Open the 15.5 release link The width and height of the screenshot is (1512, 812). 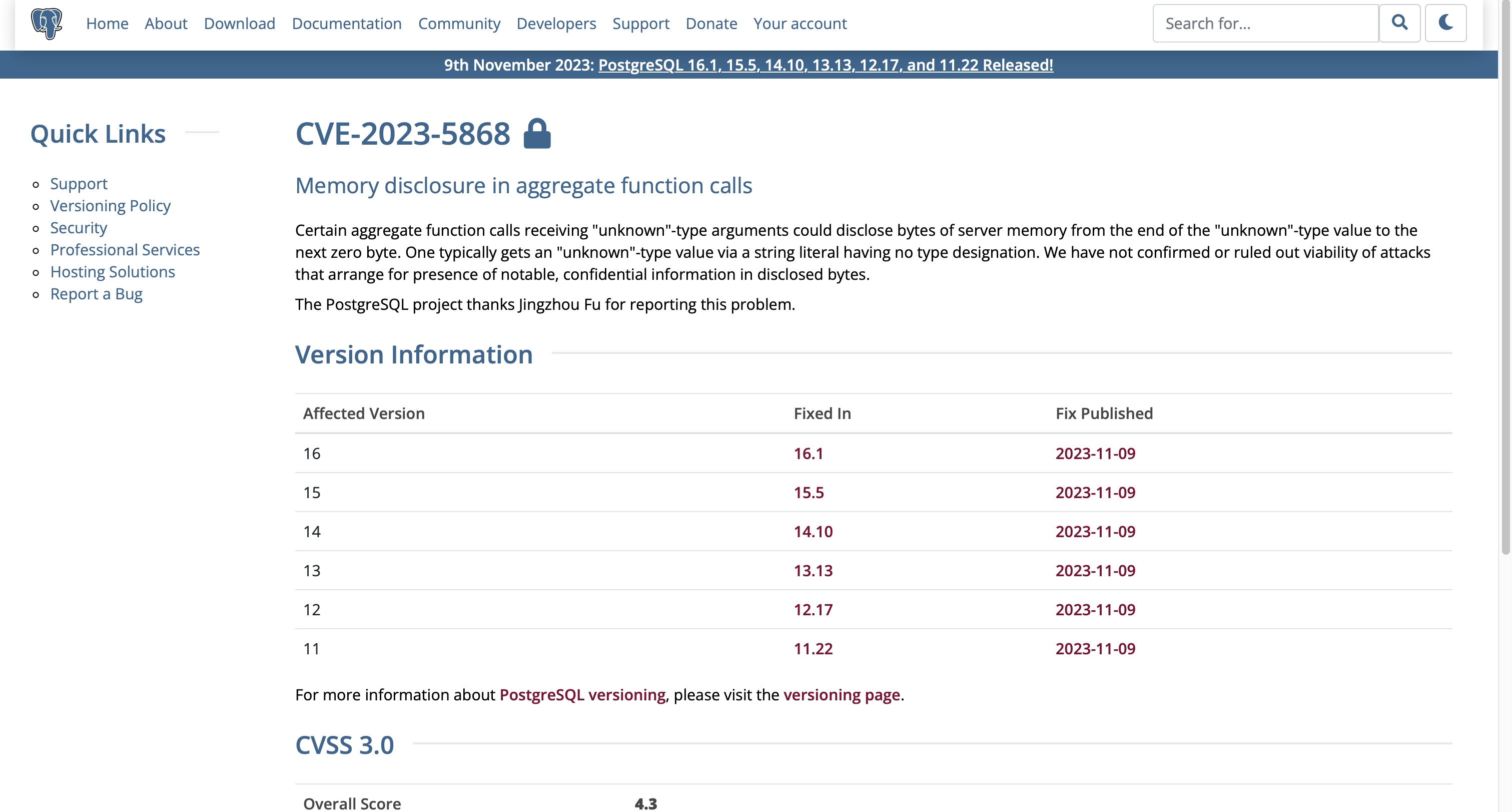[809, 492]
